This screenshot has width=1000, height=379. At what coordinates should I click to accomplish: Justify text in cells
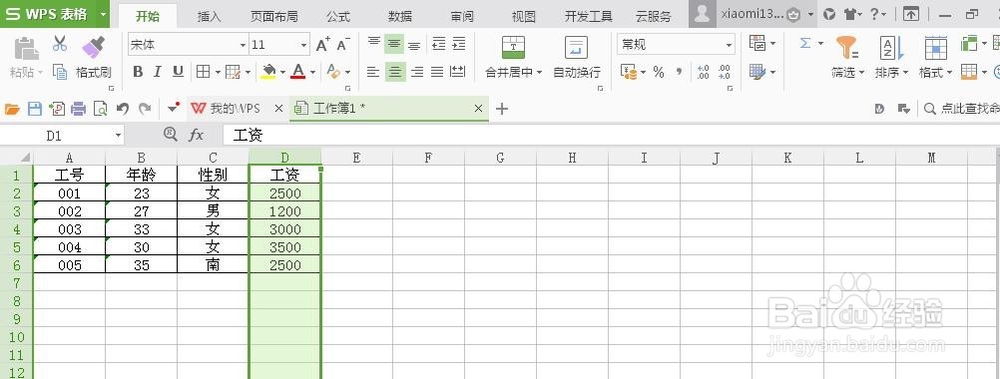pos(437,71)
